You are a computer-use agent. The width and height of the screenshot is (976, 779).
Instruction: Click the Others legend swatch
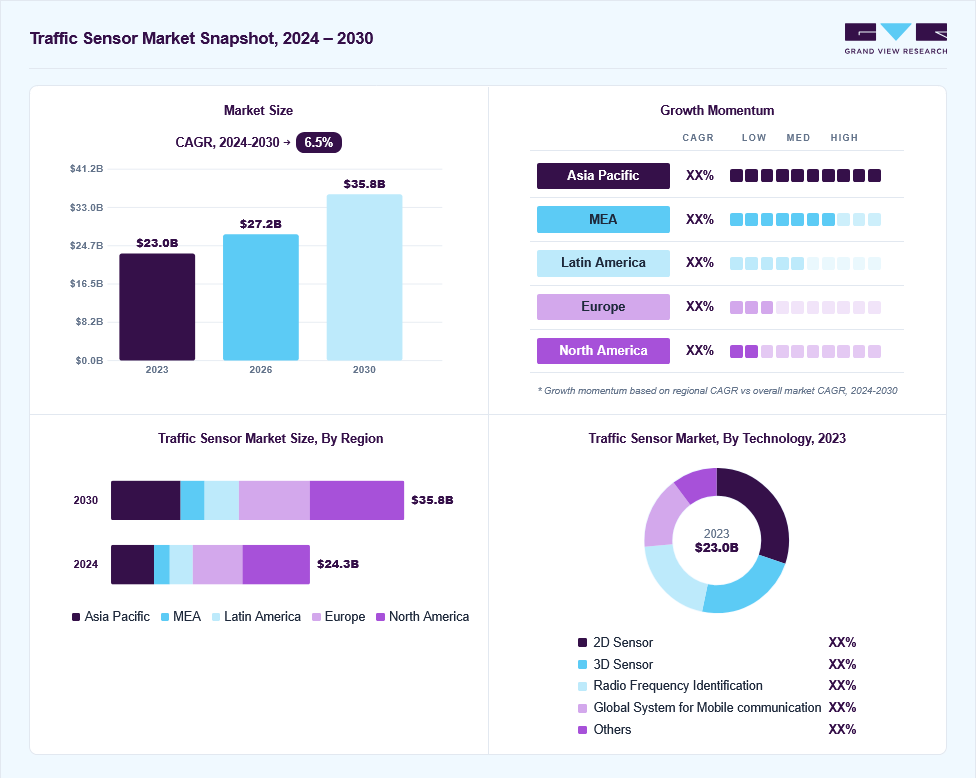coord(583,730)
